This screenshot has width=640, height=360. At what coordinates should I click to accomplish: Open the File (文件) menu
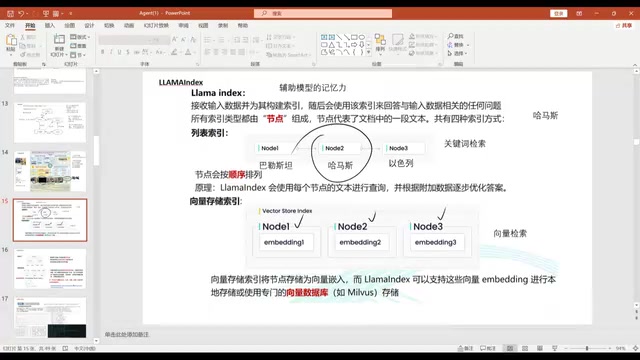[10, 25]
